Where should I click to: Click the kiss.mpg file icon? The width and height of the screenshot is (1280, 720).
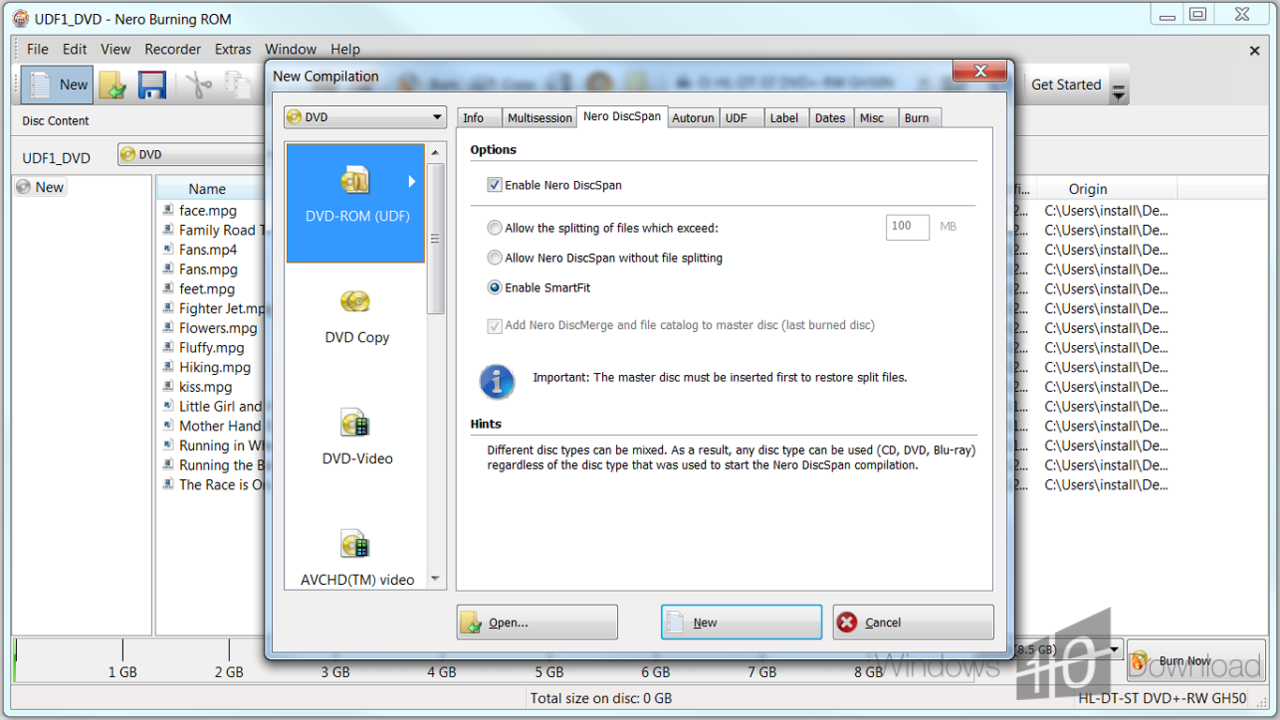tap(169, 386)
